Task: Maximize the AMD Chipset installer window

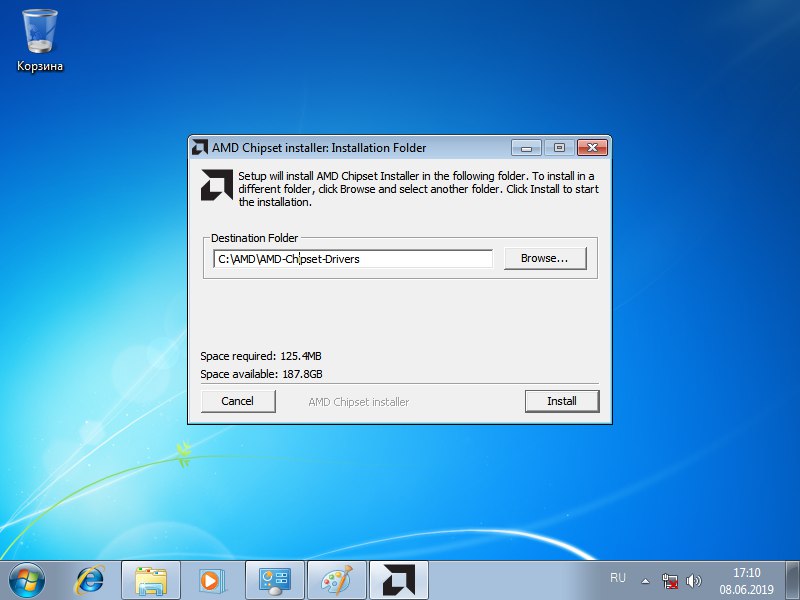Action: [559, 147]
